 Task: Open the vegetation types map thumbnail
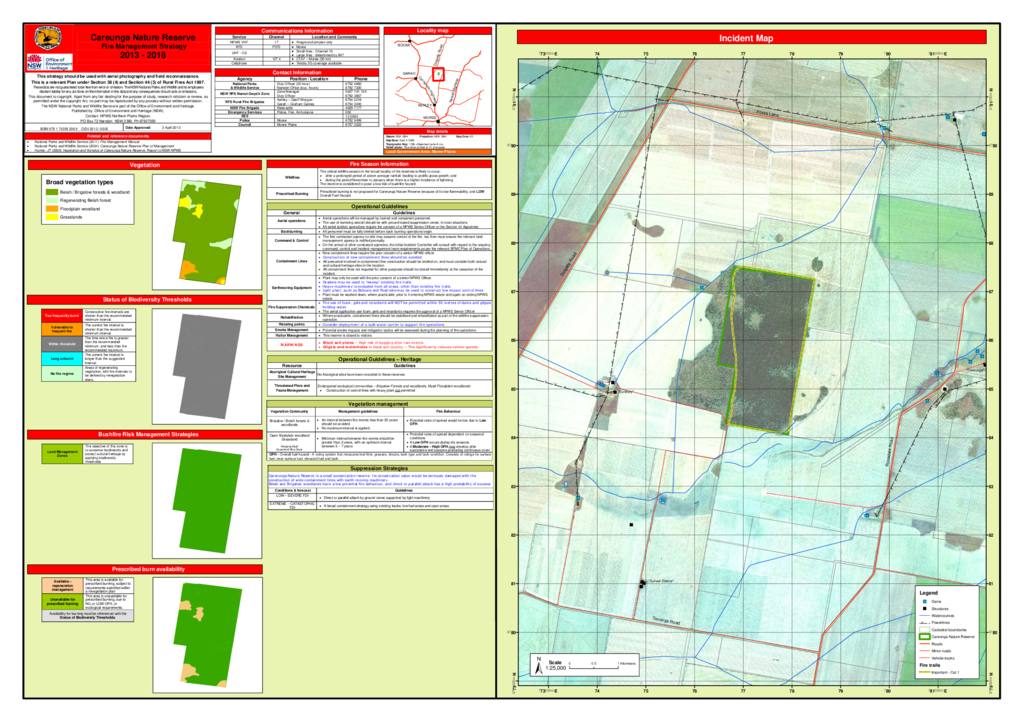tap(206, 232)
